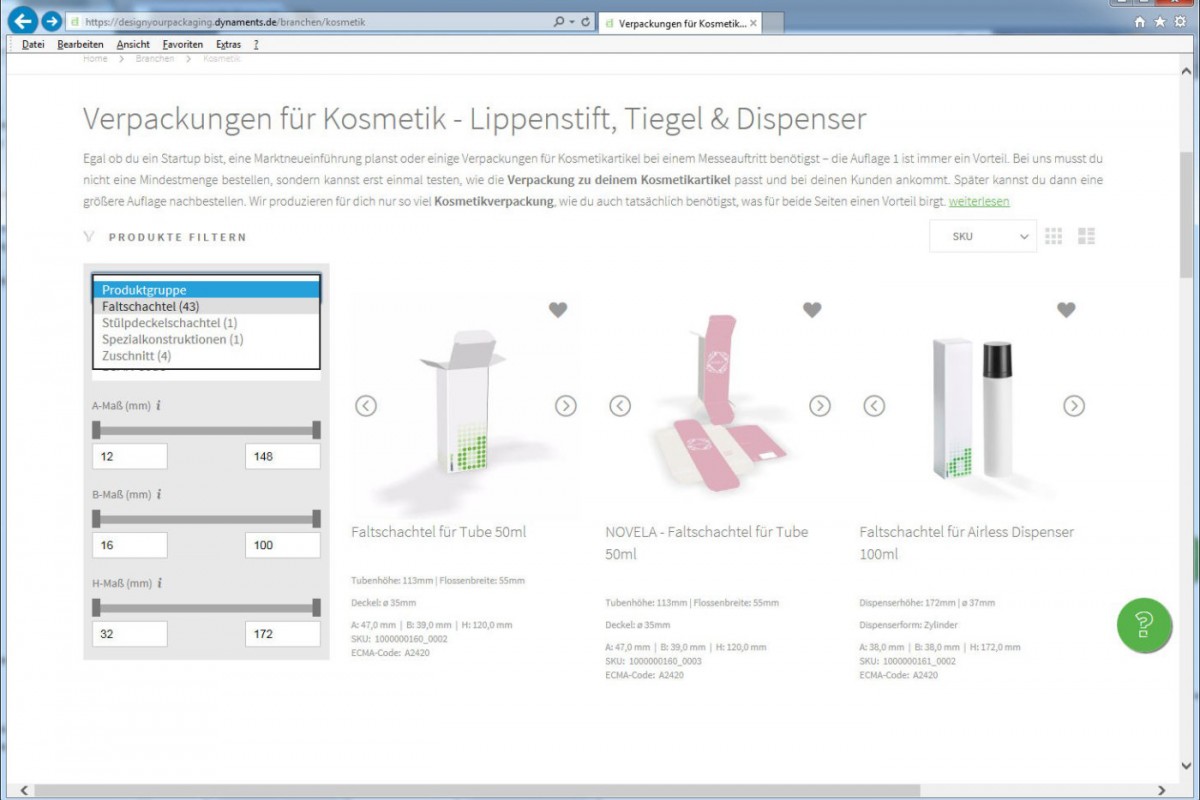Switch to grid view layout icon
Screen dimensions: 1200x800
(x=1053, y=236)
